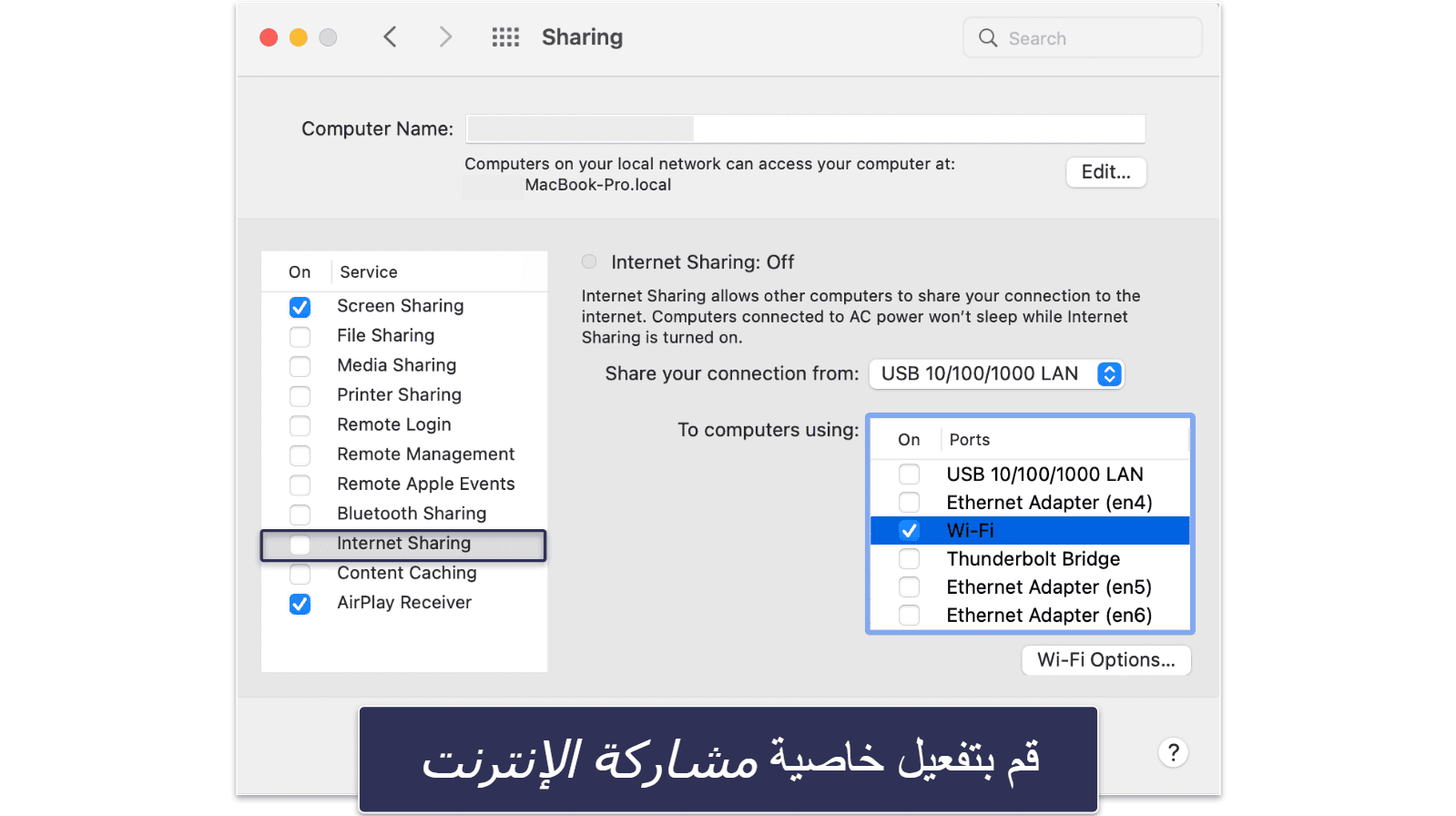Enable the Content Caching checkbox

pos(300,574)
